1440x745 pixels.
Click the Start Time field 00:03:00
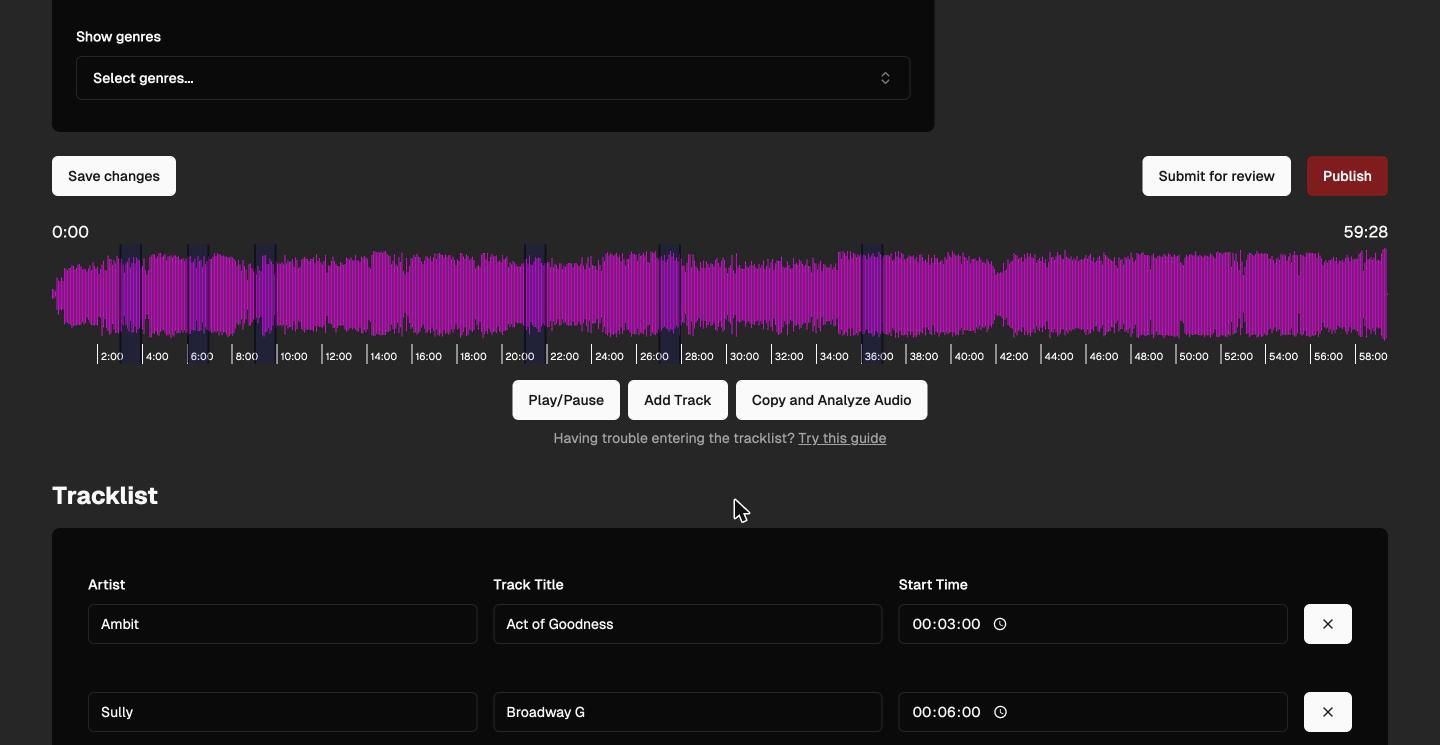pos(1093,624)
